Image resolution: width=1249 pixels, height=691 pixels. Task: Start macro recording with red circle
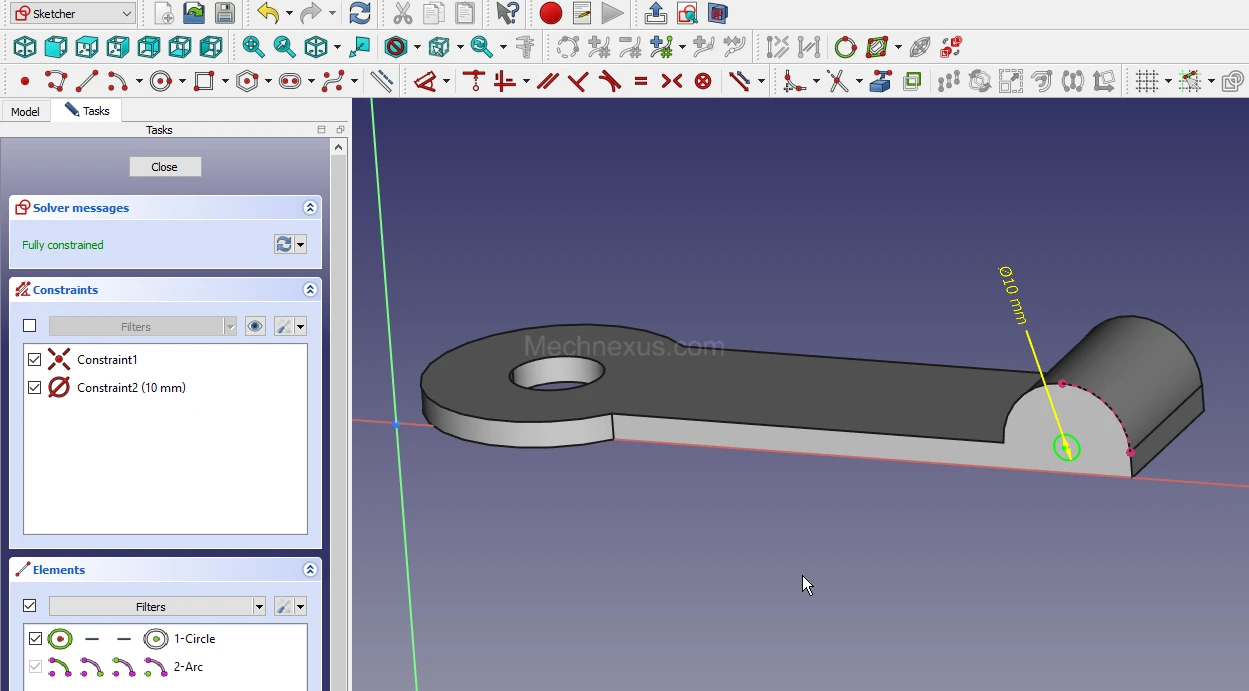[x=550, y=13]
